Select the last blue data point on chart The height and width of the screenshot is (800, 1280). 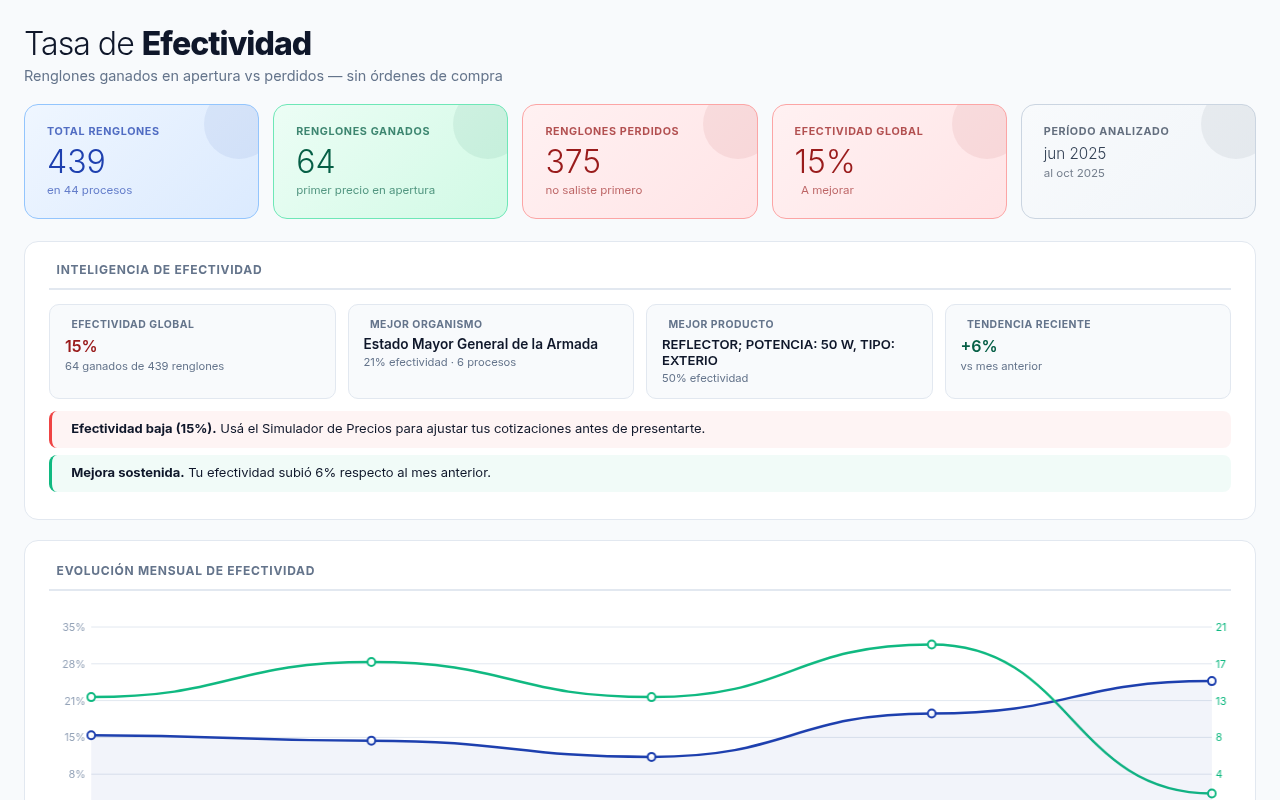coord(1211,681)
